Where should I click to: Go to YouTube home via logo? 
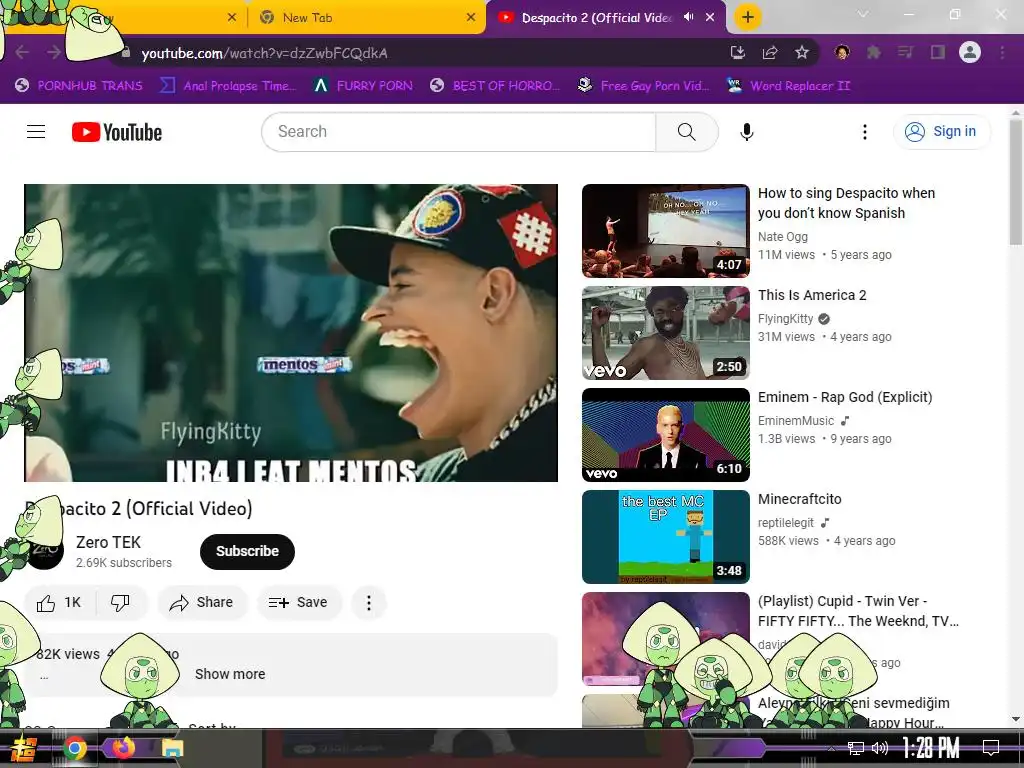point(117,132)
